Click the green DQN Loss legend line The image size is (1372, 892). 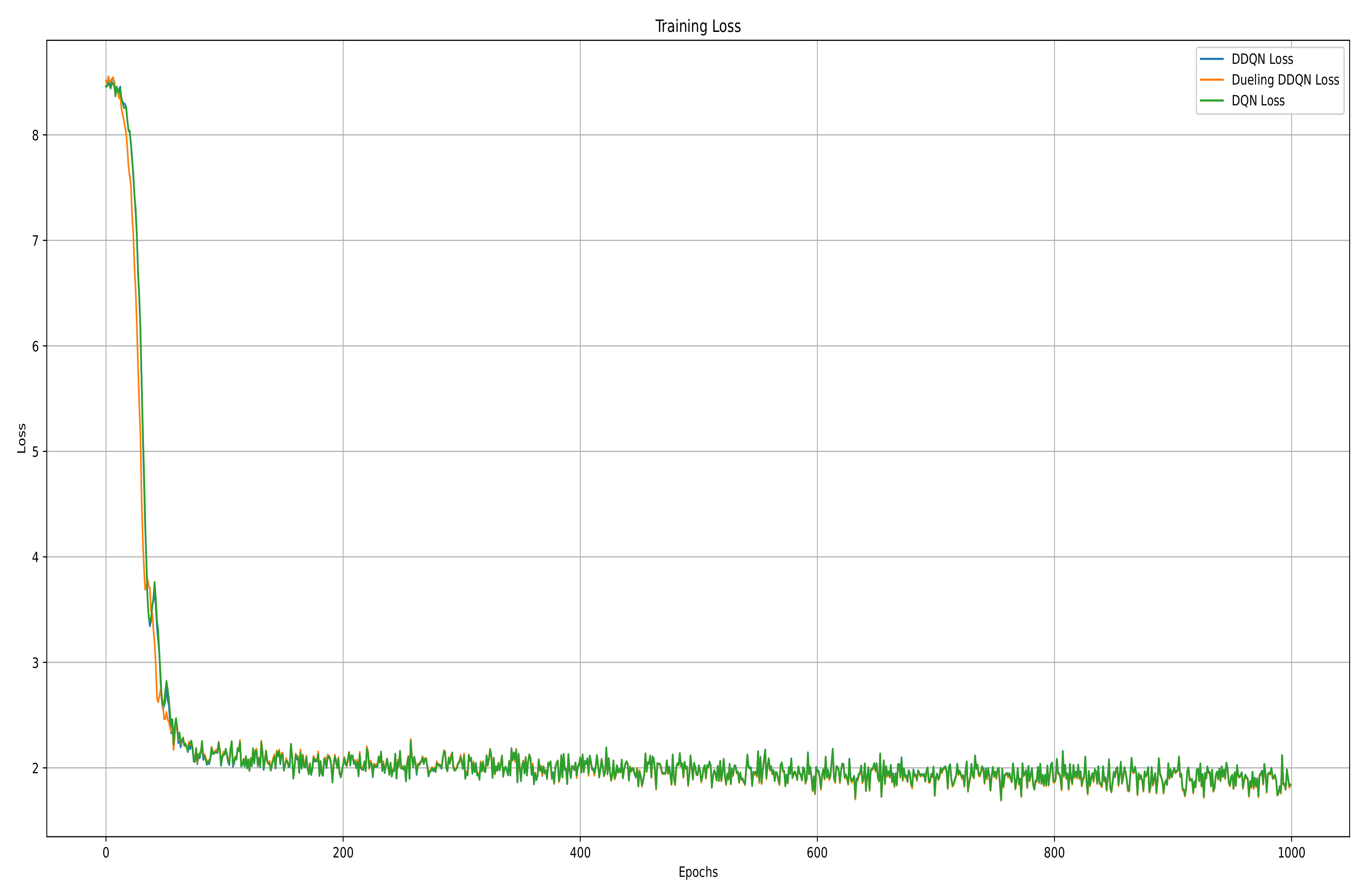point(1211,100)
